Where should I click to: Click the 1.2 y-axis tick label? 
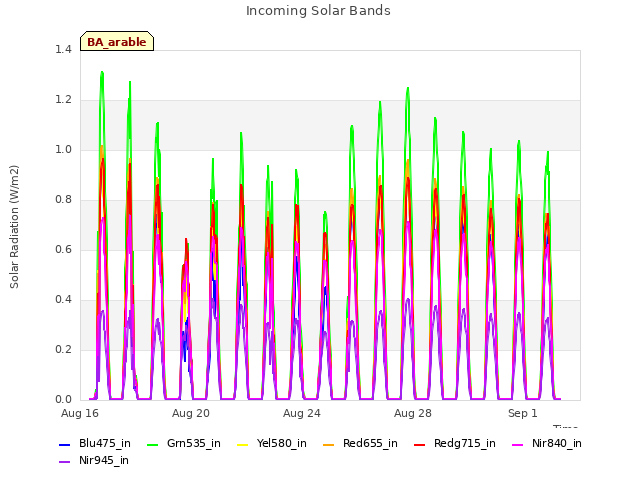pos(63,100)
